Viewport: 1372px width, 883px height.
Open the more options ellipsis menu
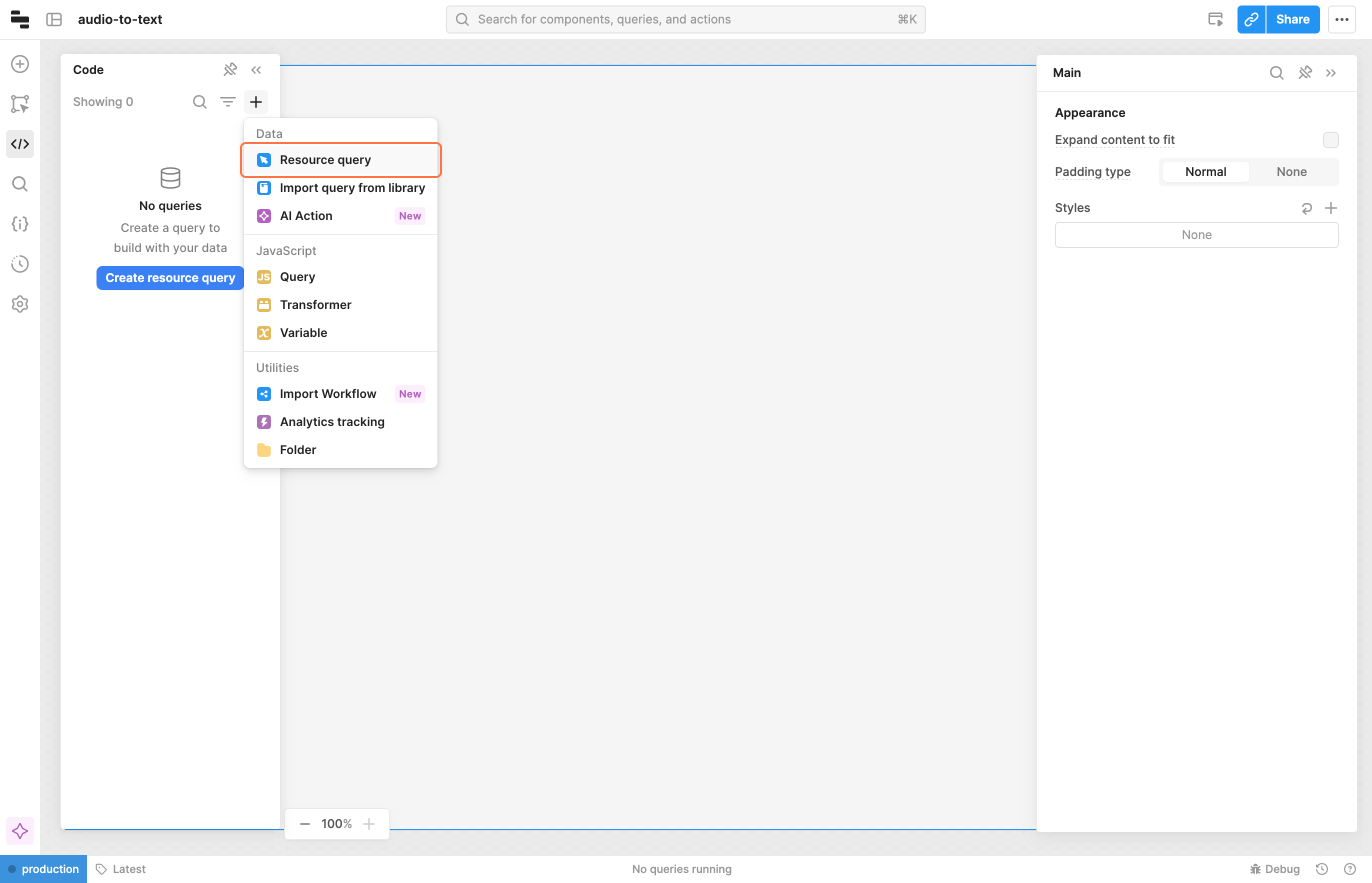(1341, 19)
